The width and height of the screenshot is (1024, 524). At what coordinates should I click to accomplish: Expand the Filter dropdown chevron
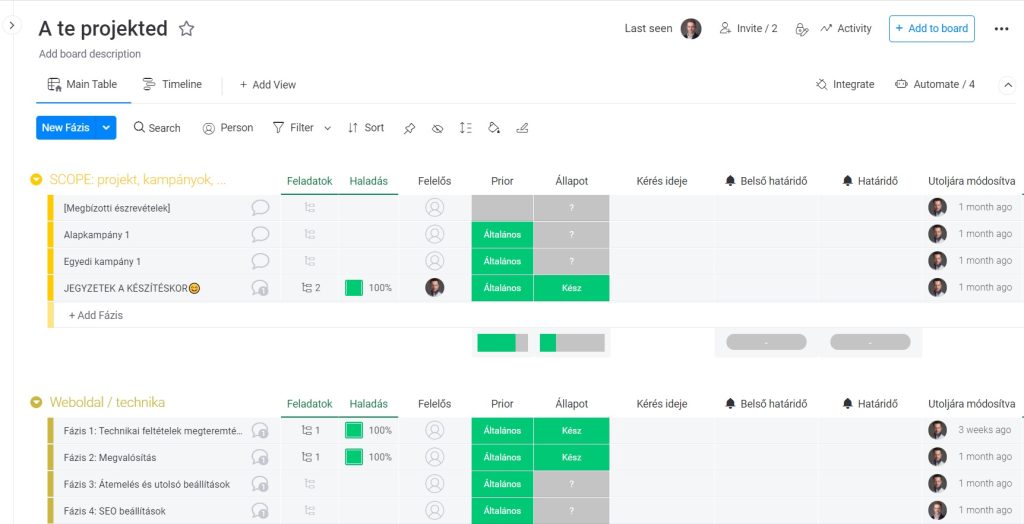[326, 128]
